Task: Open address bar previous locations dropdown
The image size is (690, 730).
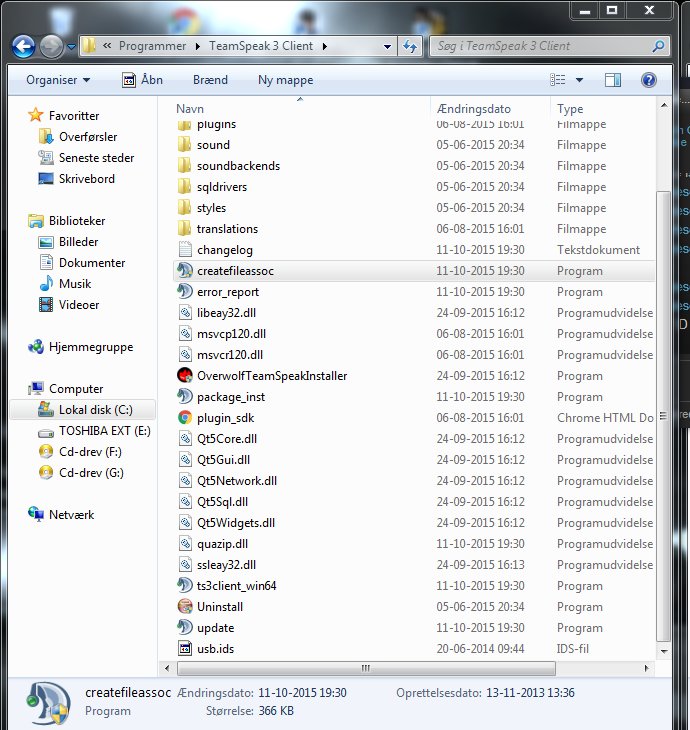Action: click(x=387, y=47)
